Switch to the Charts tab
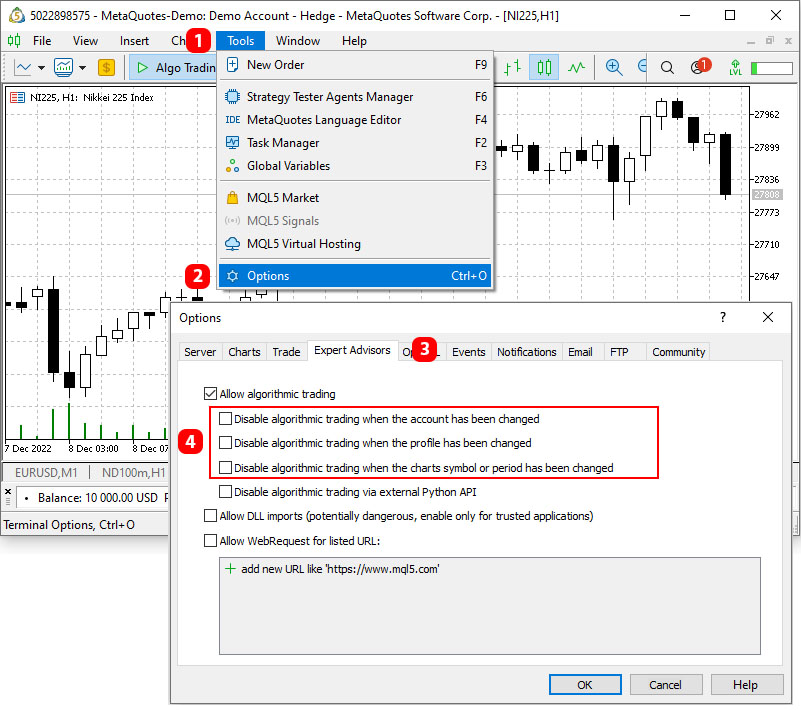The width and height of the screenshot is (801, 710). 244,352
